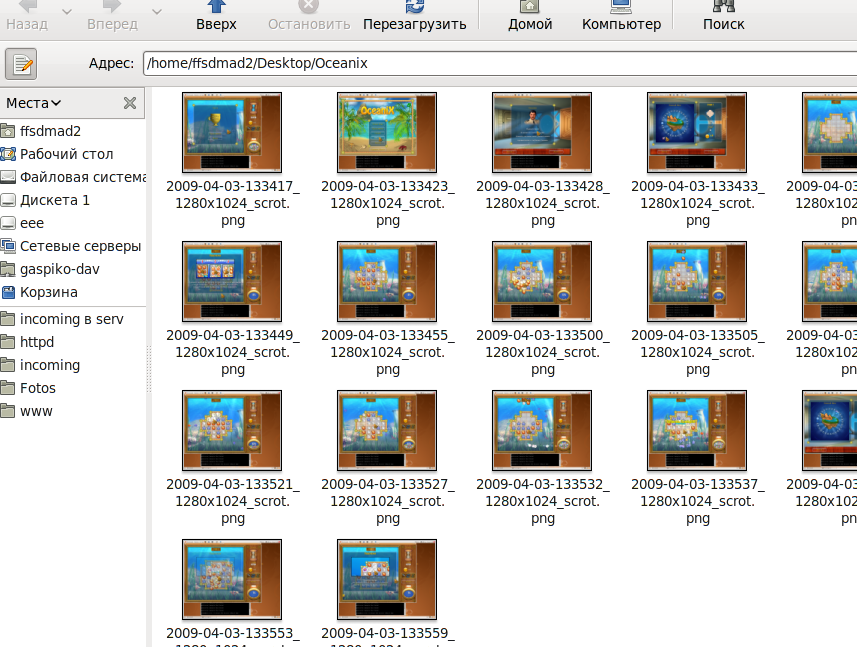Open forward history dropdown arrow
This screenshot has height=647, width=857.
(157, 12)
